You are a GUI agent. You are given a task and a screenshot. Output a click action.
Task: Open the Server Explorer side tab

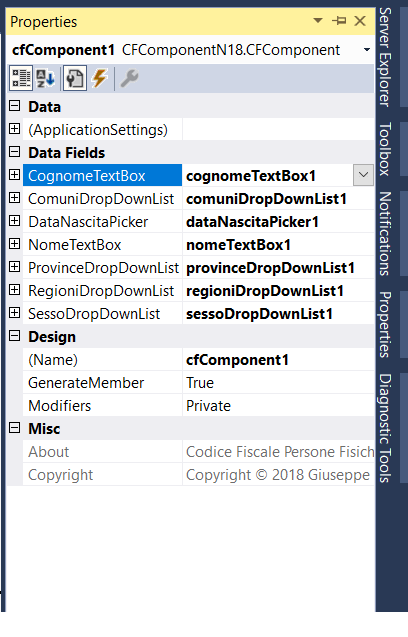pos(385,57)
